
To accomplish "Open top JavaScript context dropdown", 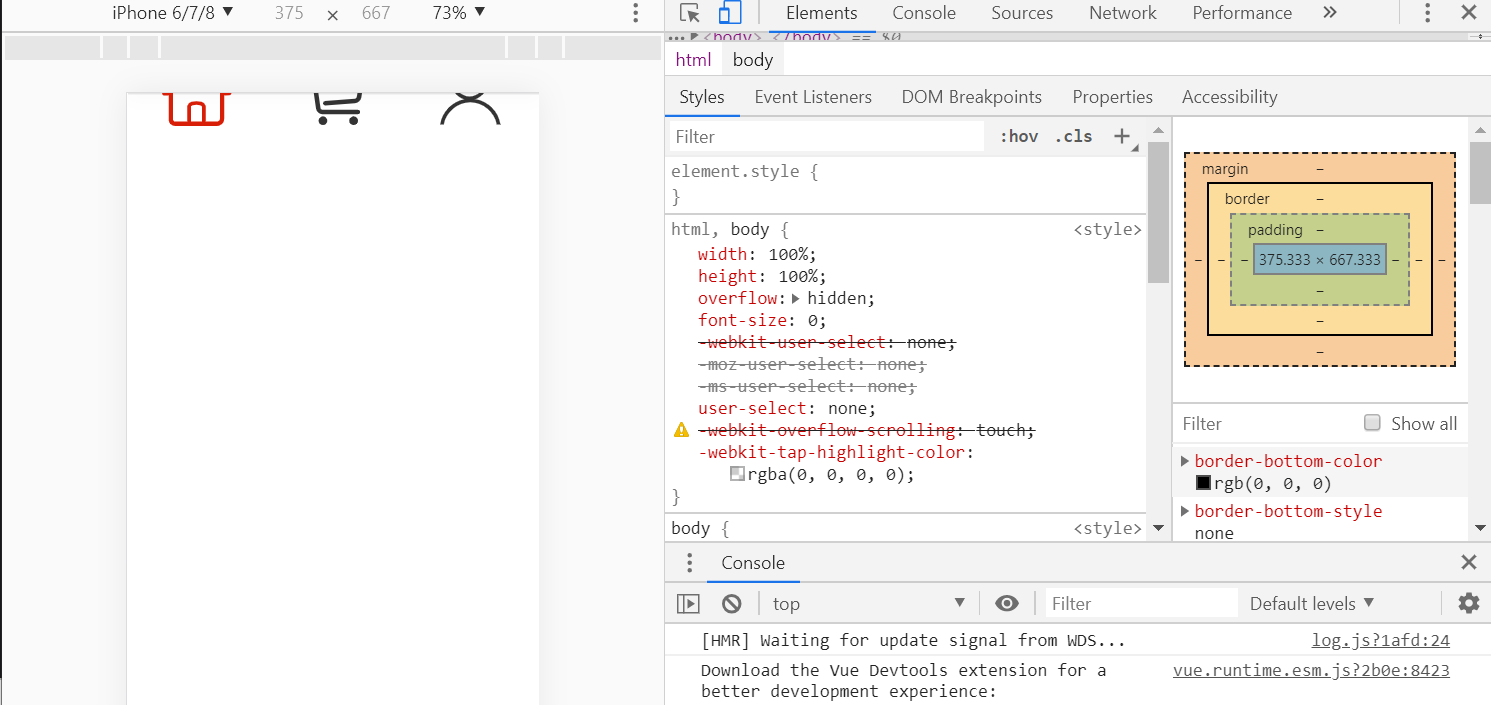I will click(868, 603).
